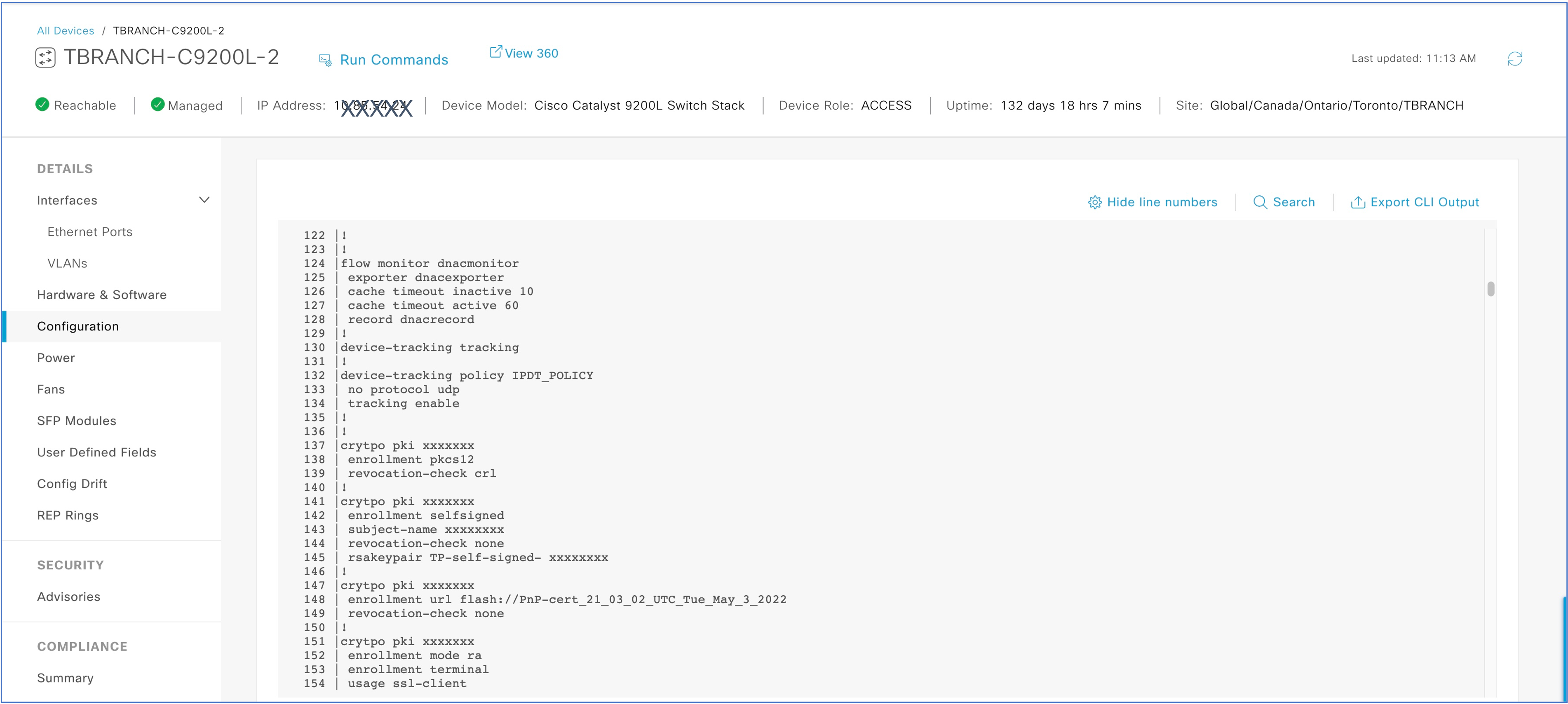Image resolution: width=1568 pixels, height=704 pixels.
Task: Toggle Hide line numbers
Action: (x=1162, y=202)
